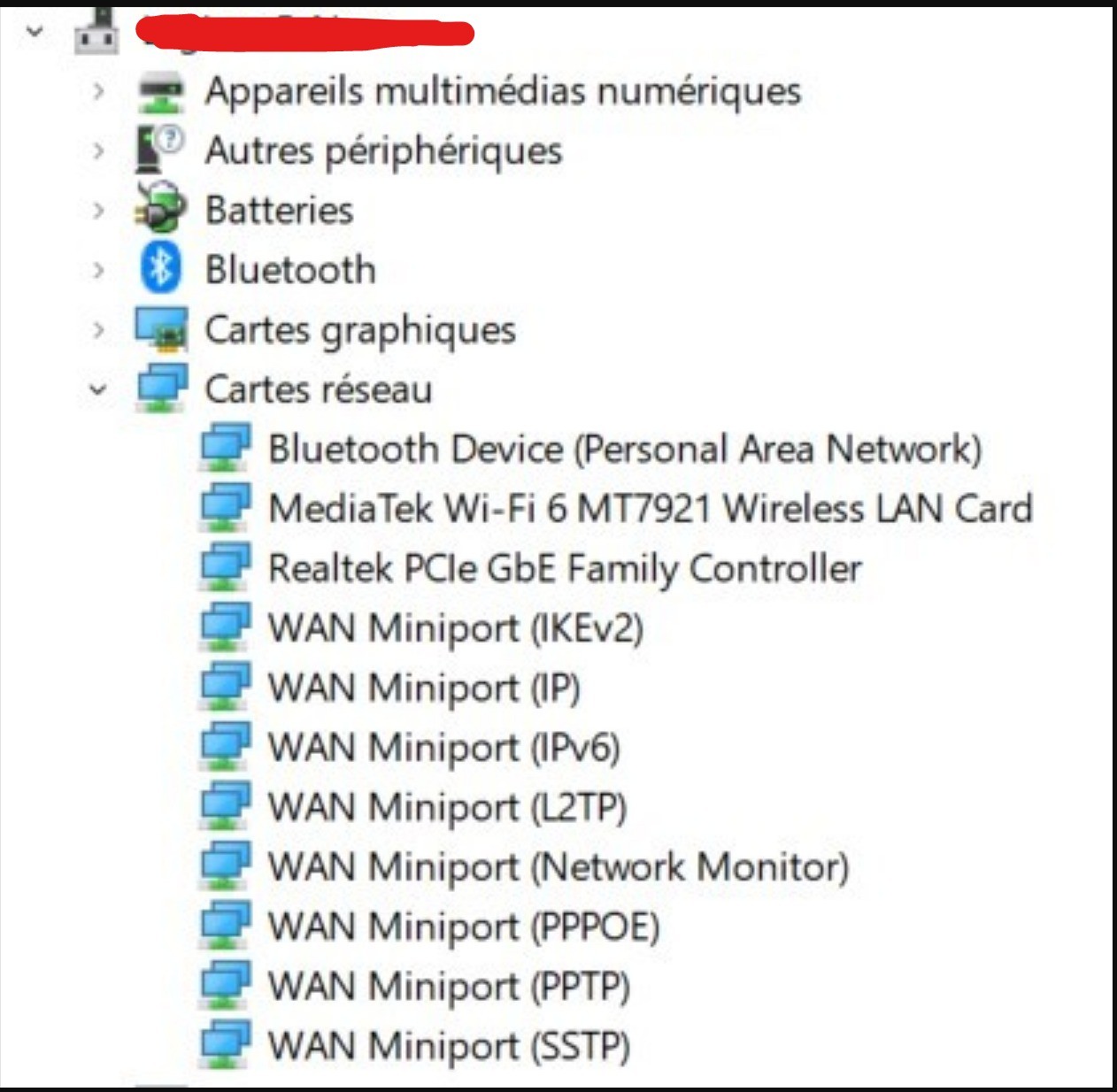Image resolution: width=1117 pixels, height=1092 pixels.
Task: Click the Appareils multimédias numériques icon
Action: [x=161, y=93]
